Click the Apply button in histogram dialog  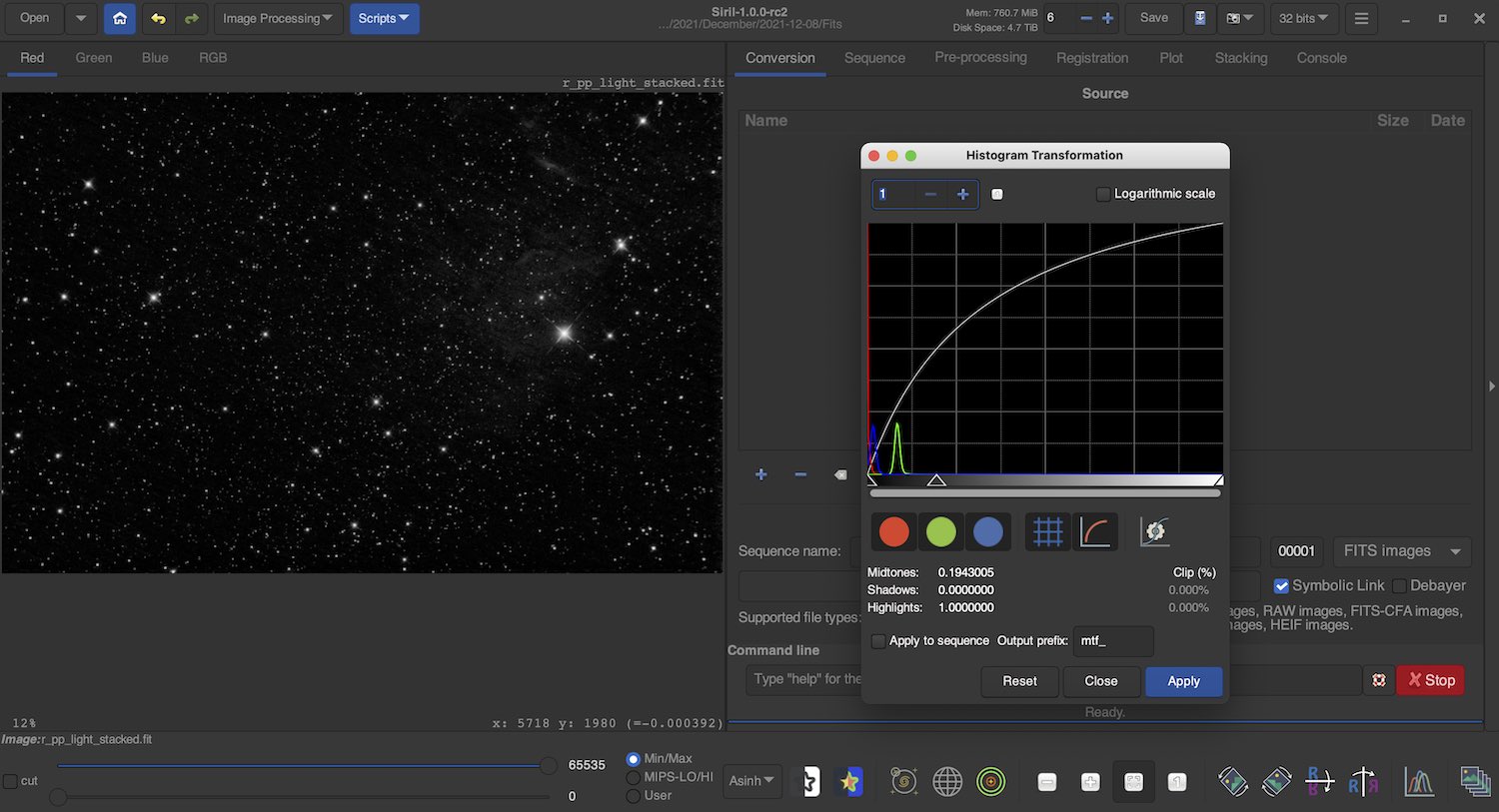point(1183,681)
